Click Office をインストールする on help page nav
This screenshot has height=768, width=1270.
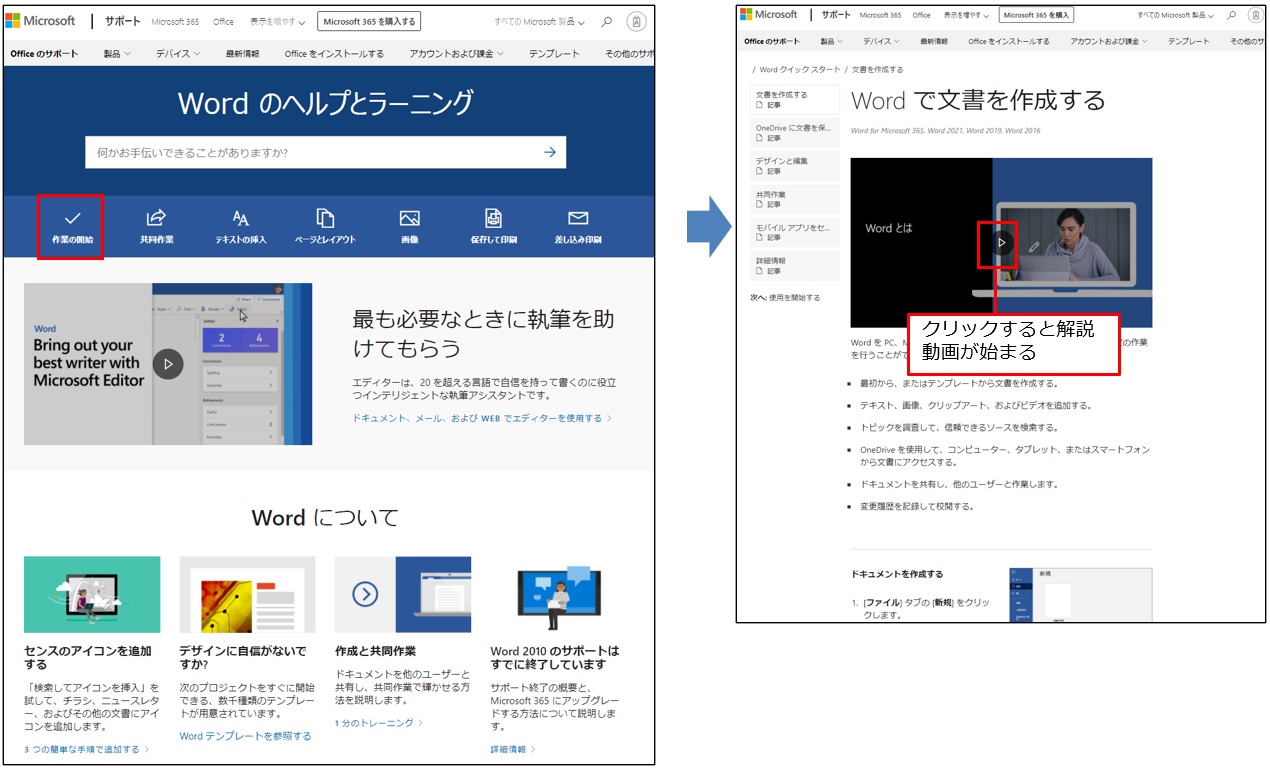[334, 53]
